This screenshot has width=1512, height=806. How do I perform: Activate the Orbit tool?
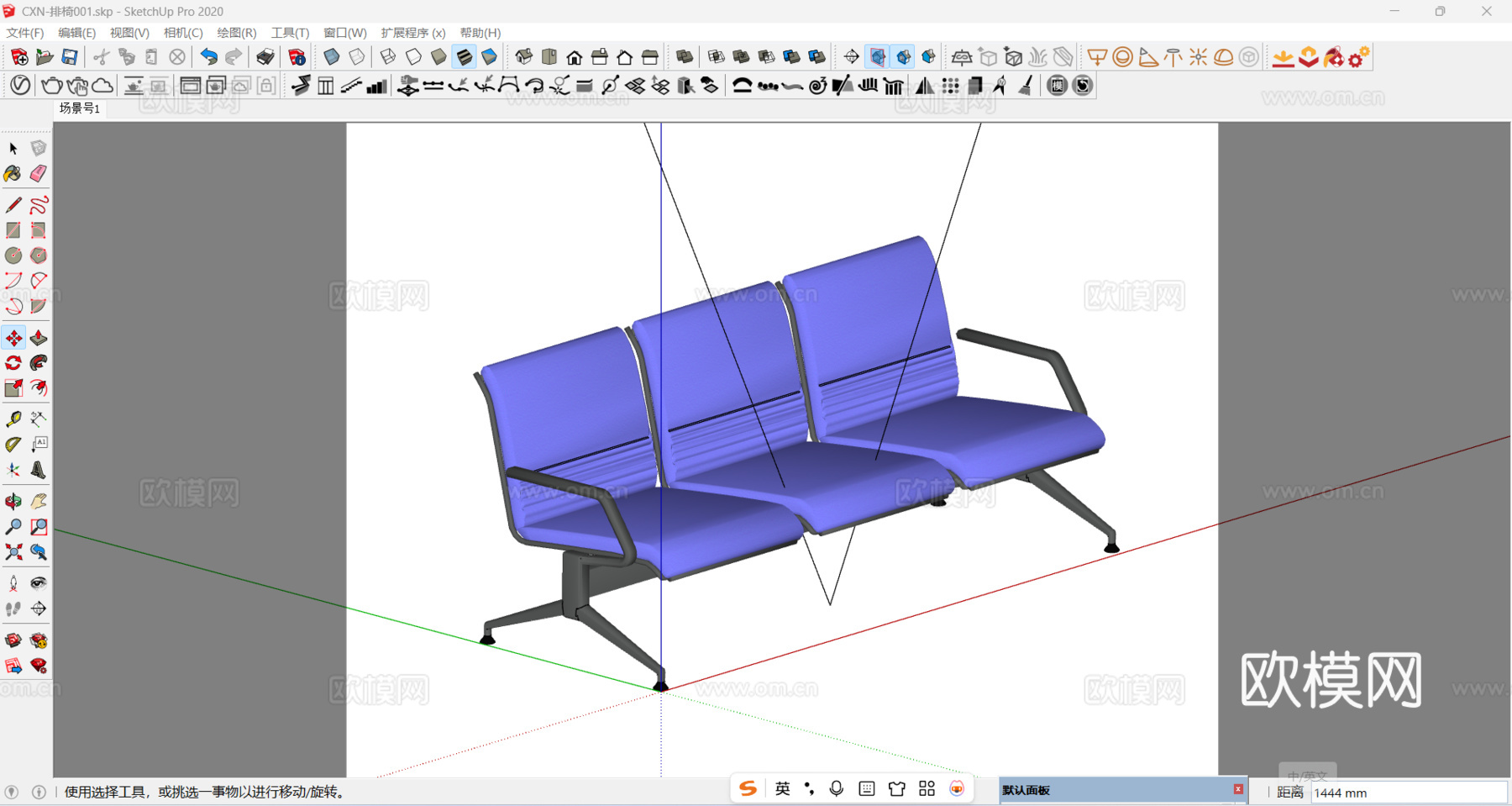click(x=13, y=502)
